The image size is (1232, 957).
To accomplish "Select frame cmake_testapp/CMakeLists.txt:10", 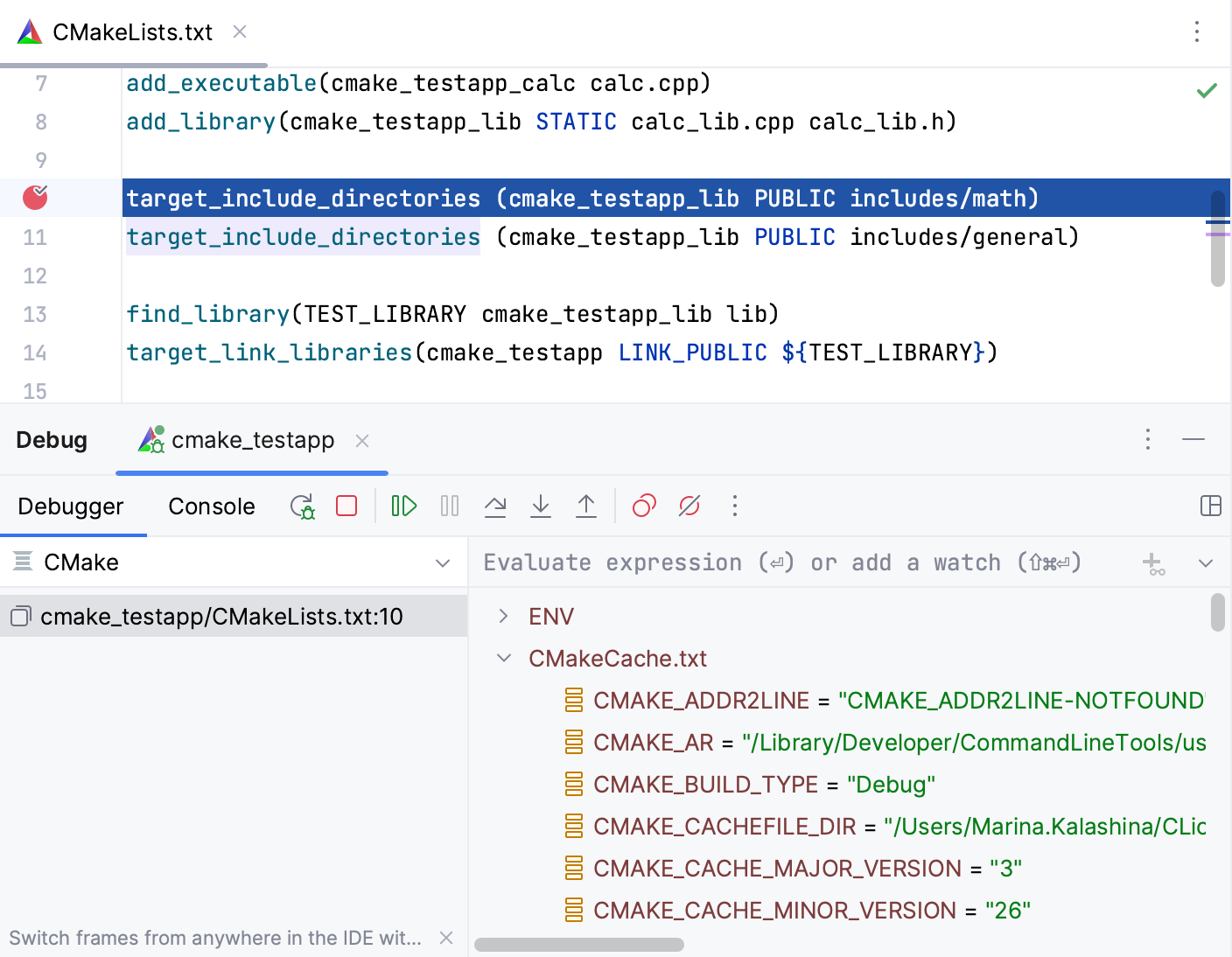I will (221, 616).
